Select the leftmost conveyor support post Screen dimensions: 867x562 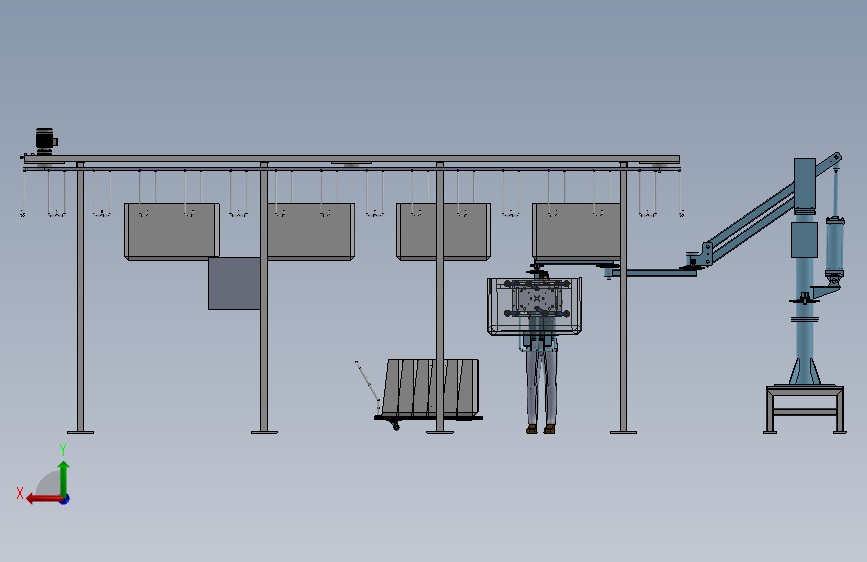click(80, 298)
